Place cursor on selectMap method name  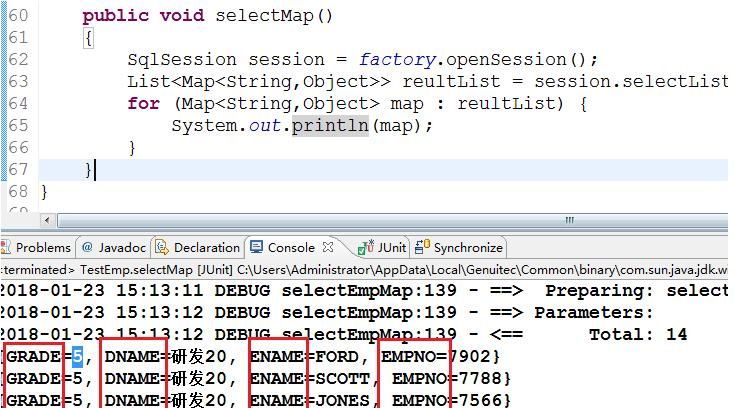point(270,16)
